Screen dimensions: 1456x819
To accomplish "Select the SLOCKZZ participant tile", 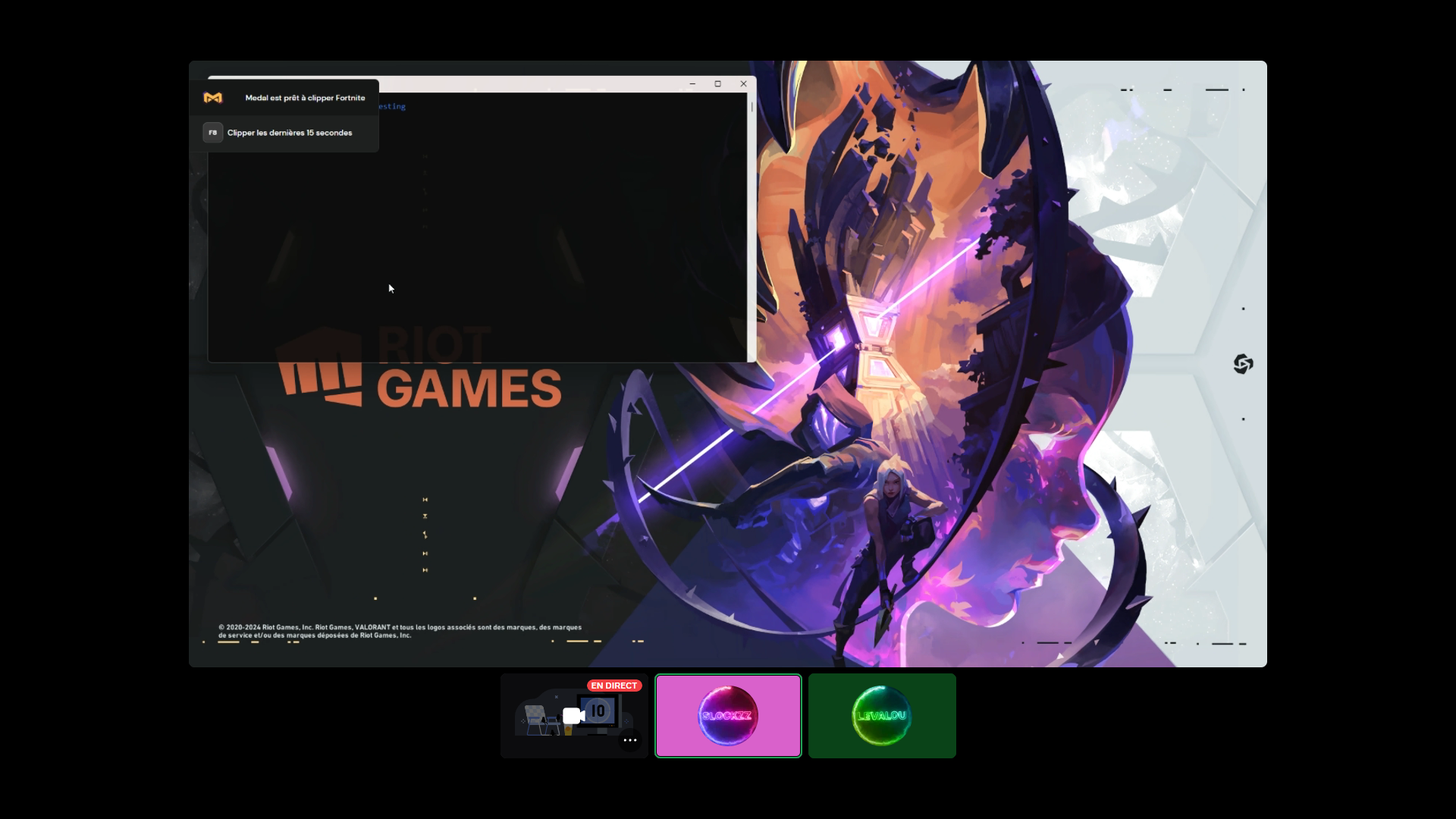I will coord(728,716).
